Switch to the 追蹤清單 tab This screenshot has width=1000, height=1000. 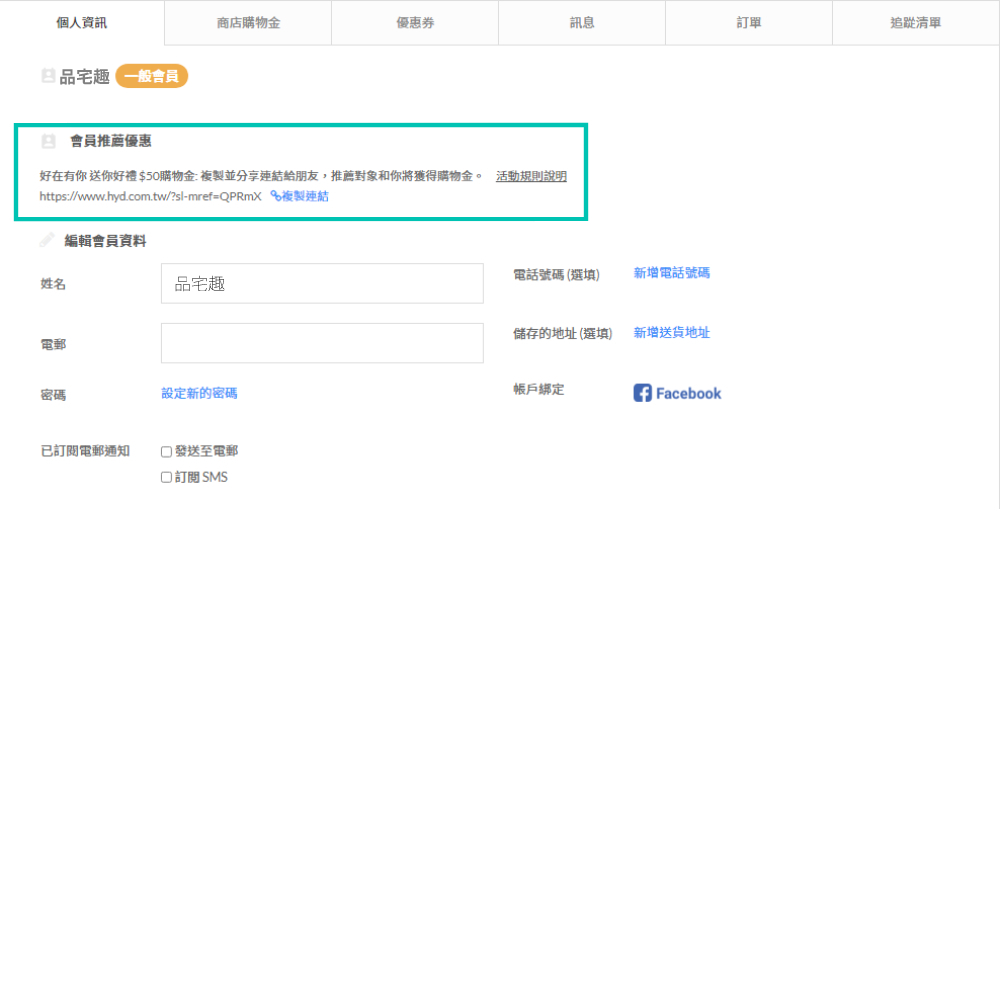coord(915,23)
